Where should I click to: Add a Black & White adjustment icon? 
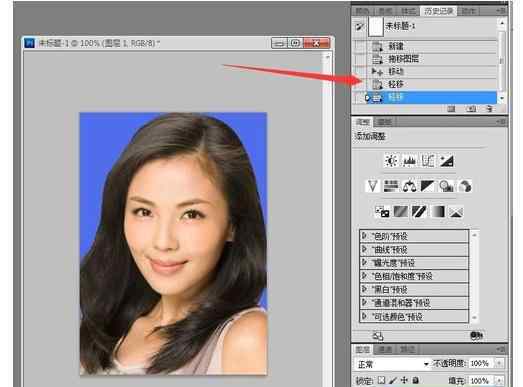tap(428, 186)
